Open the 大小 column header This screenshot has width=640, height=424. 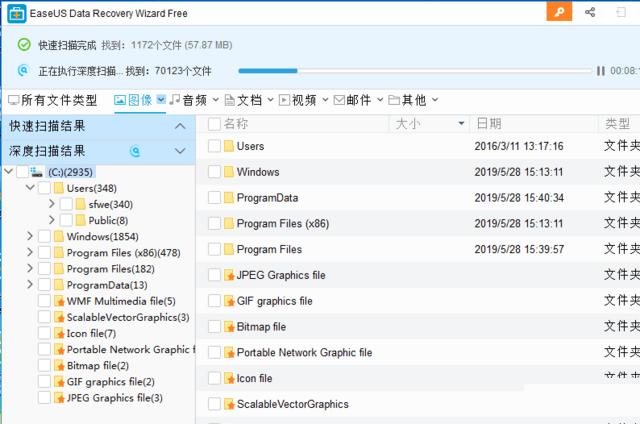click(408, 123)
